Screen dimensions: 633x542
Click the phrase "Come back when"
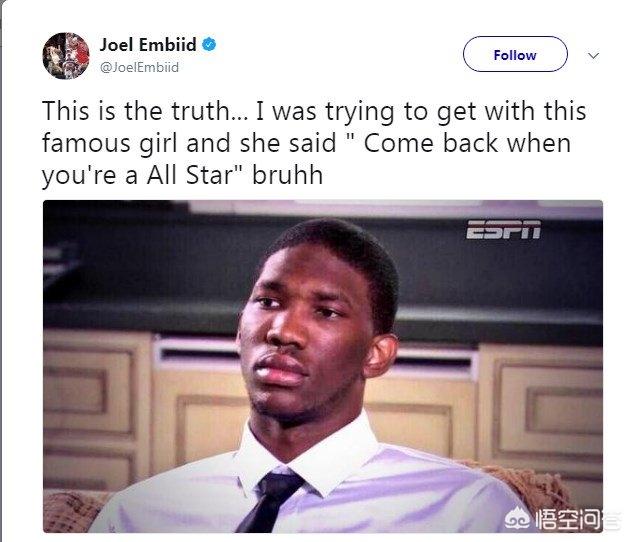pos(467,143)
